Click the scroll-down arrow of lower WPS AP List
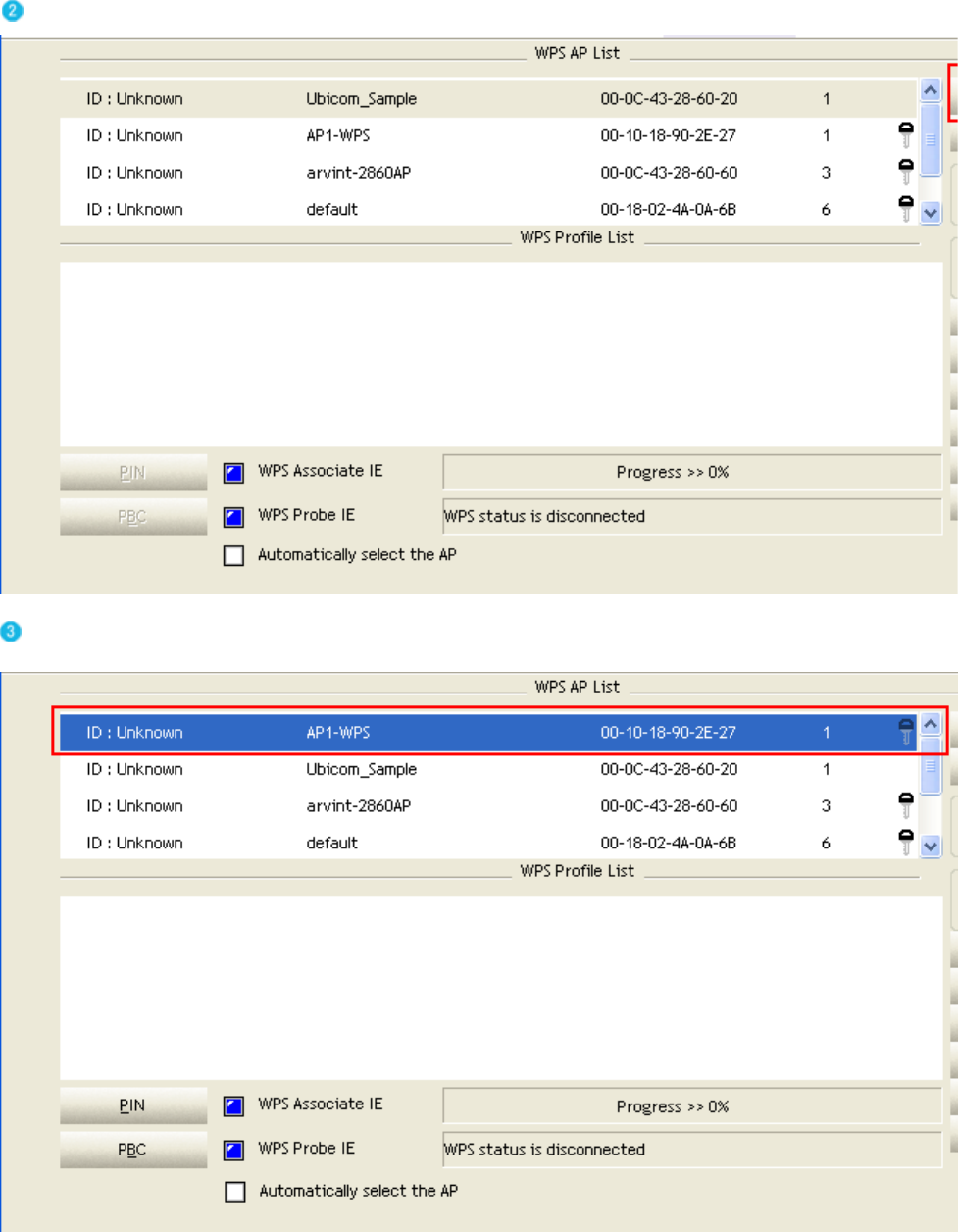Viewport: 958px width, 1232px height. (931, 846)
